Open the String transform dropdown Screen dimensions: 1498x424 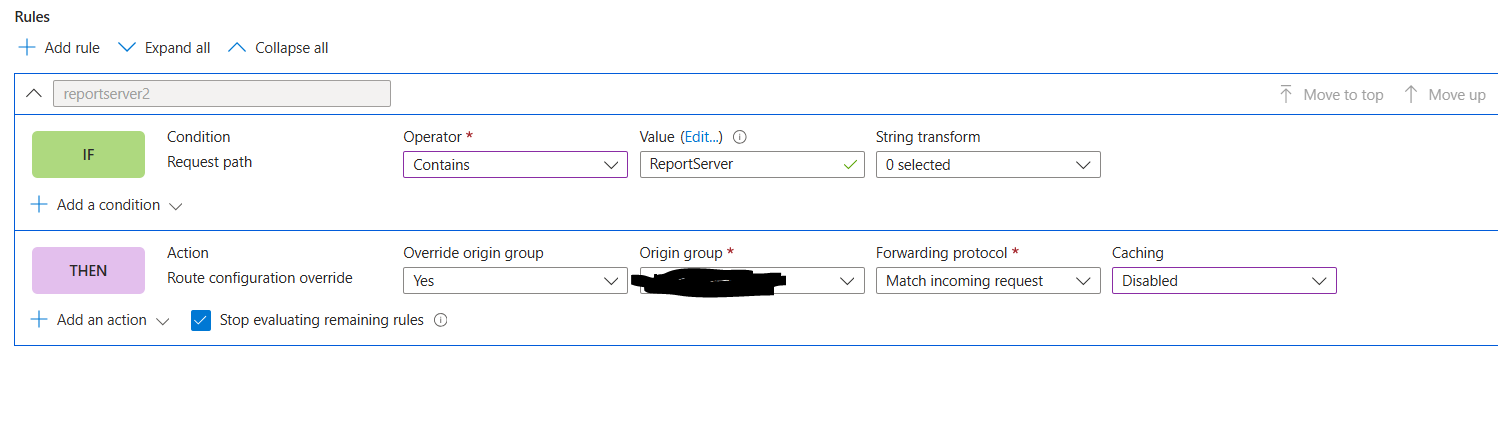(x=988, y=165)
